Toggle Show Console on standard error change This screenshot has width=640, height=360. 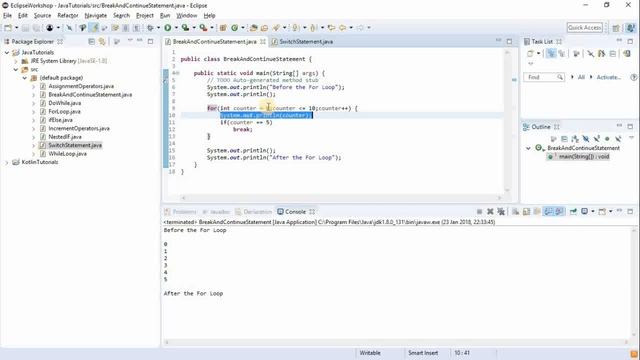click(559, 211)
